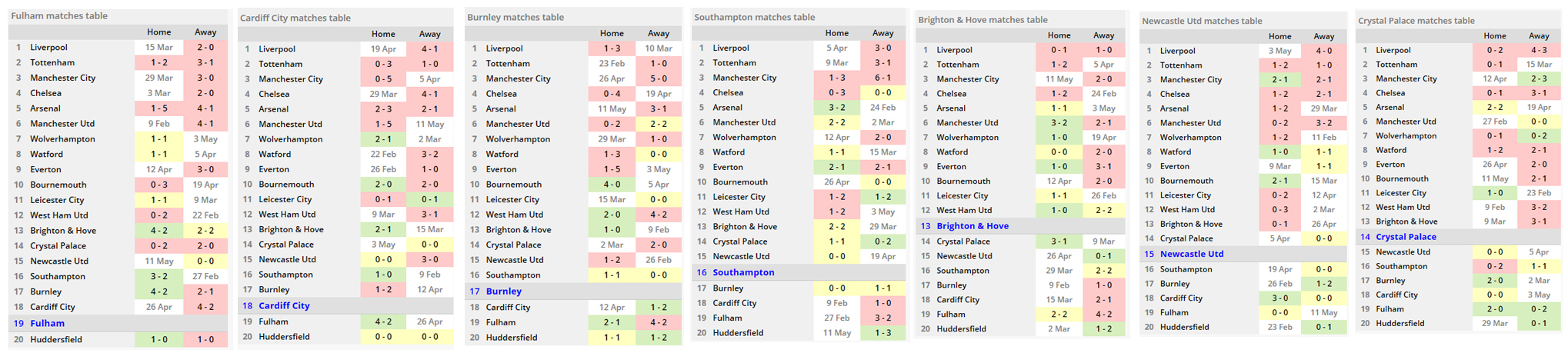Open the highlighted Brighton & Hove row link

pos(972,226)
